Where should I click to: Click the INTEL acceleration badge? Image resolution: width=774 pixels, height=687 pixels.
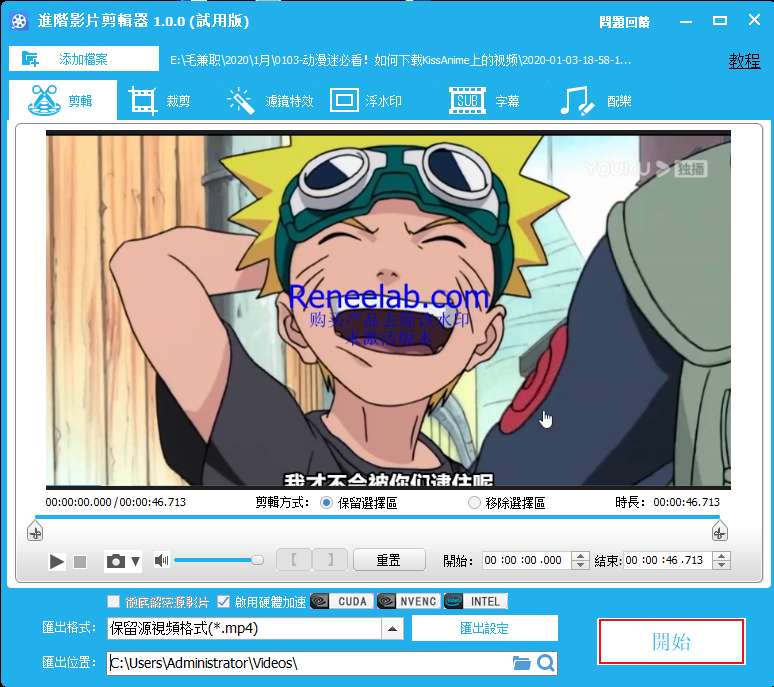476,601
